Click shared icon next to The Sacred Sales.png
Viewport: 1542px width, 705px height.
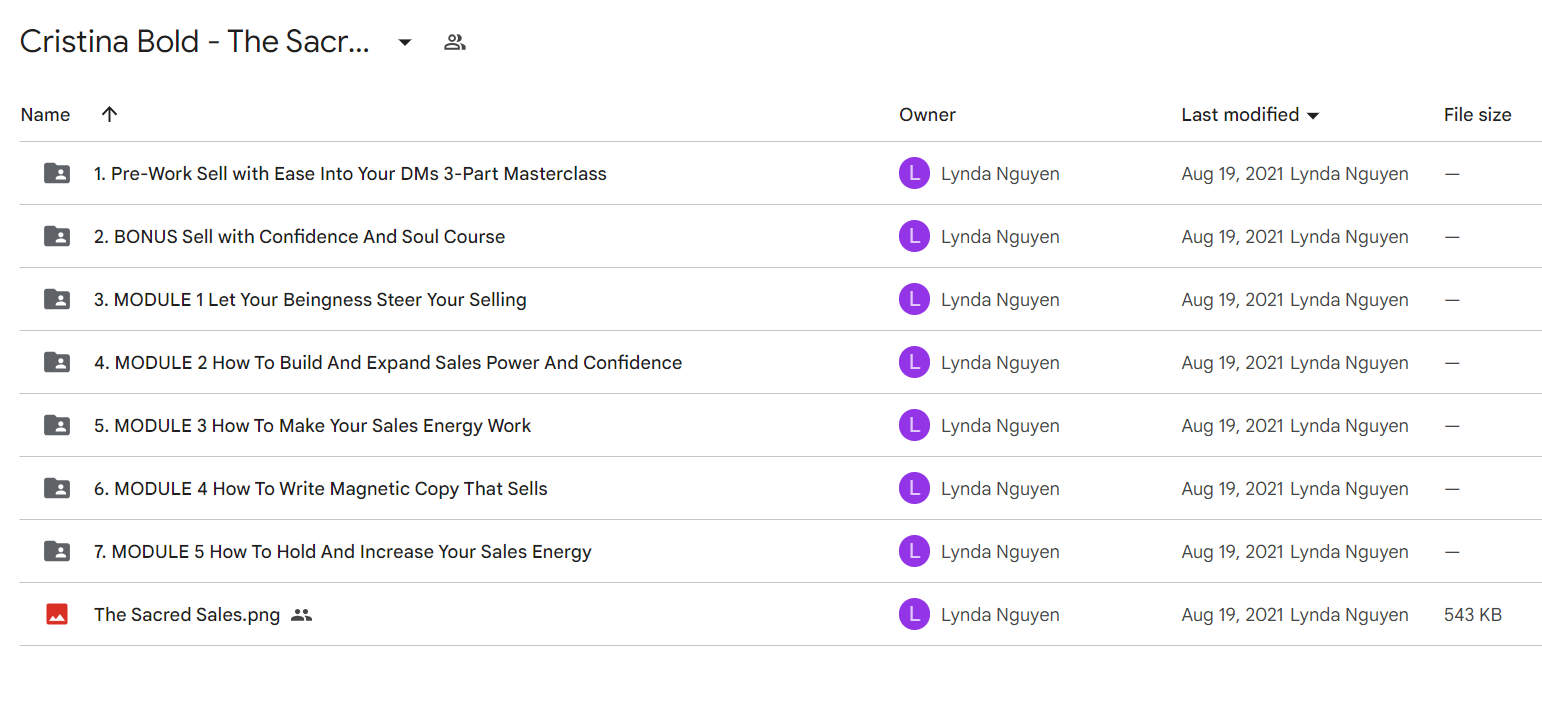[301, 615]
